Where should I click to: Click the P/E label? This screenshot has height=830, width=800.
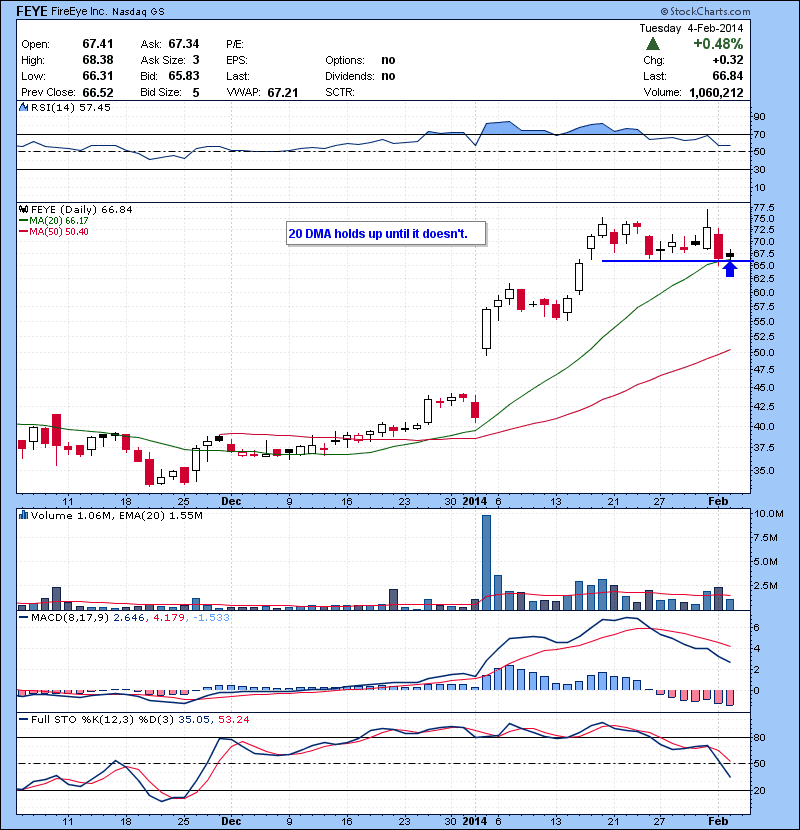point(235,44)
